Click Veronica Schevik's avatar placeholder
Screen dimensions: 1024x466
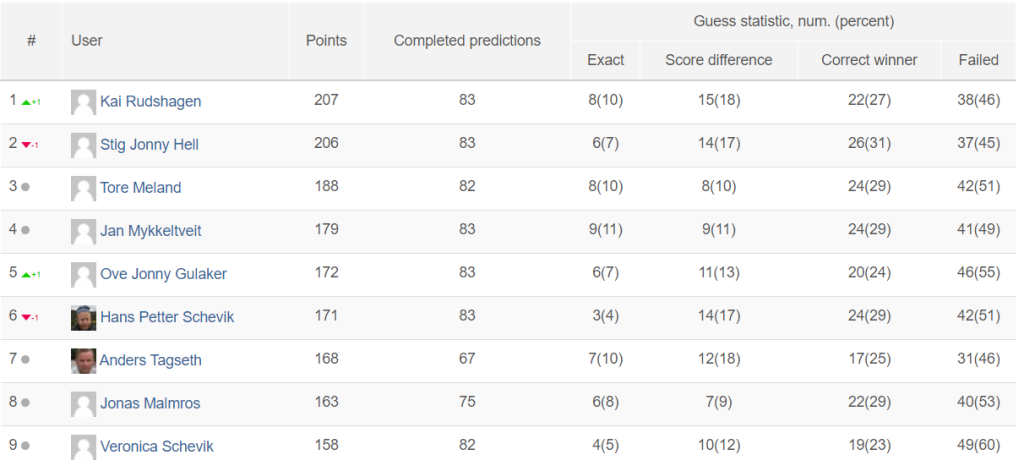[x=84, y=447]
